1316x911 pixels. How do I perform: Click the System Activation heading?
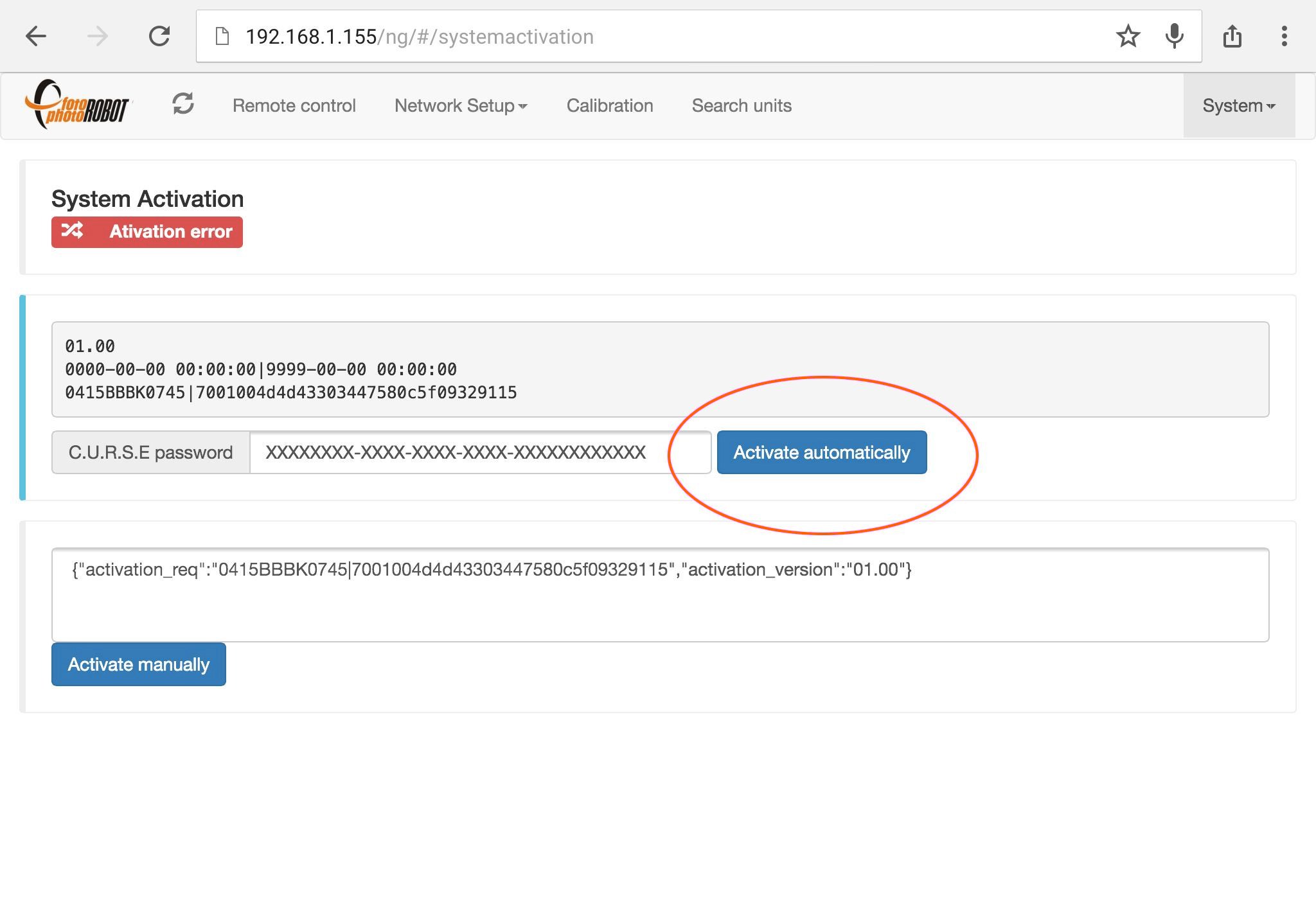147,199
